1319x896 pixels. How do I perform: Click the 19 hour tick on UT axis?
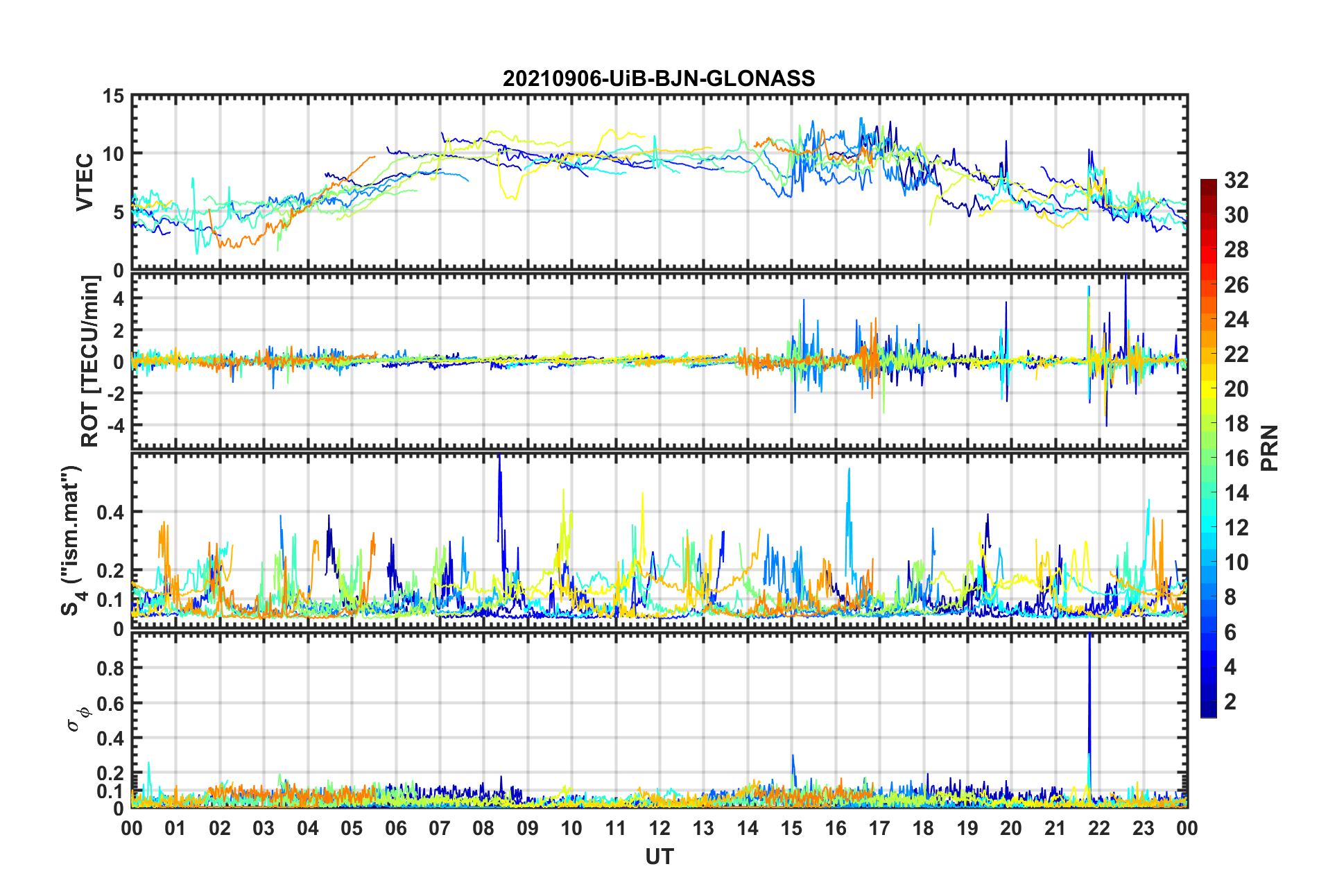tap(967, 828)
